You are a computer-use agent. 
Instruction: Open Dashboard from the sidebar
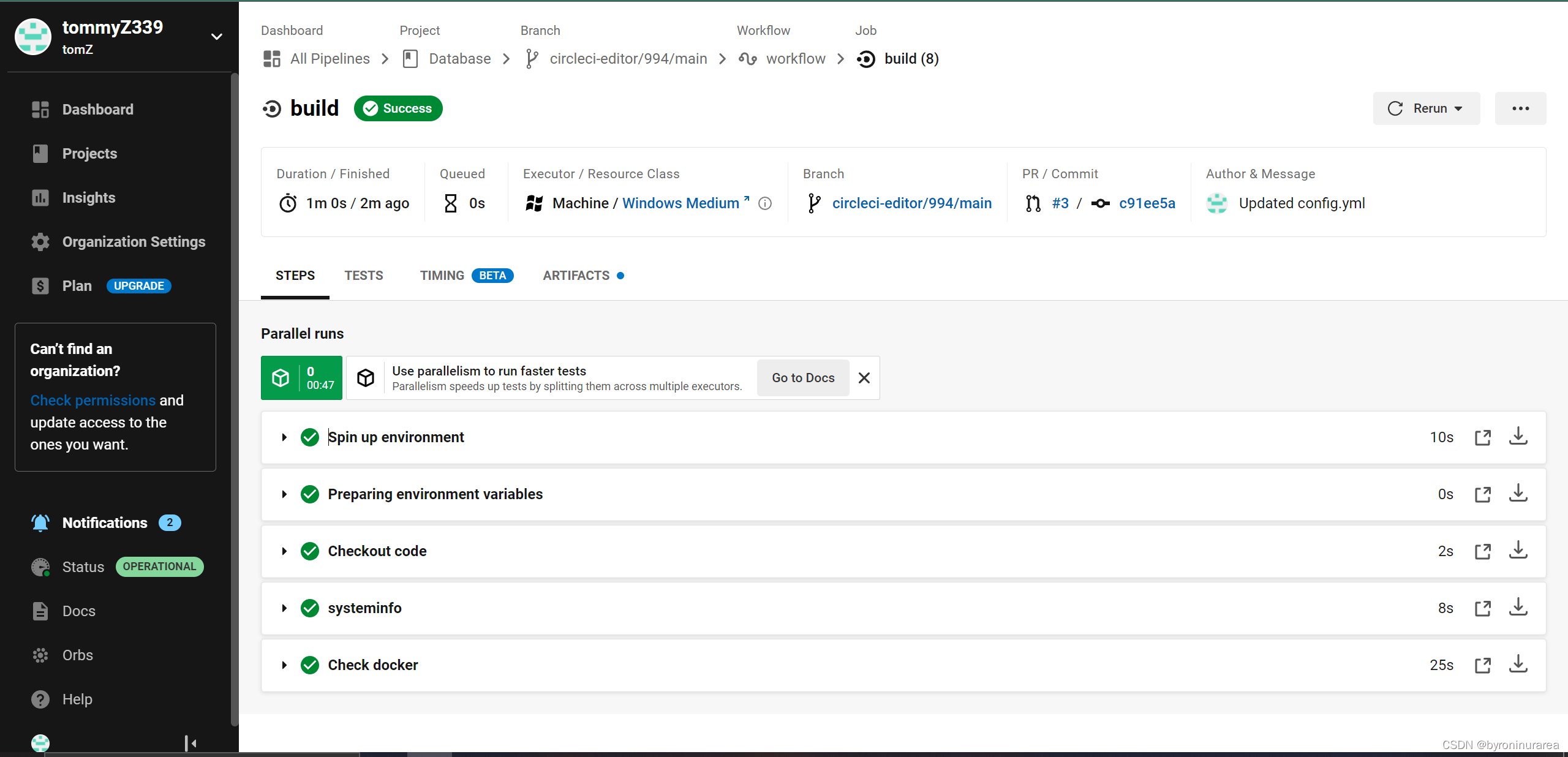tap(97, 110)
